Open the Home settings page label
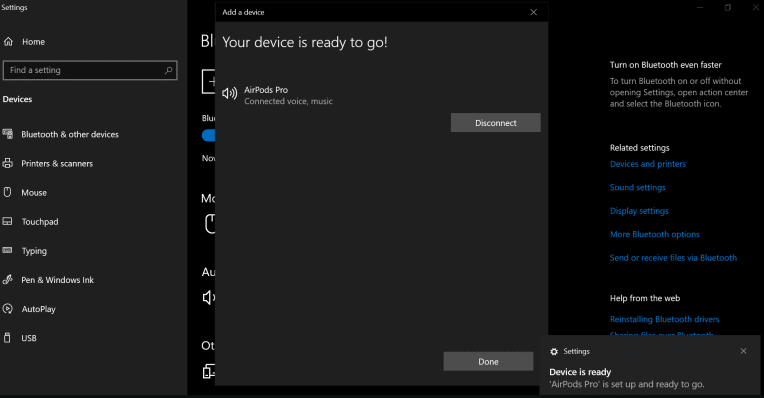Screen dimensions: 764x398 click(34, 42)
